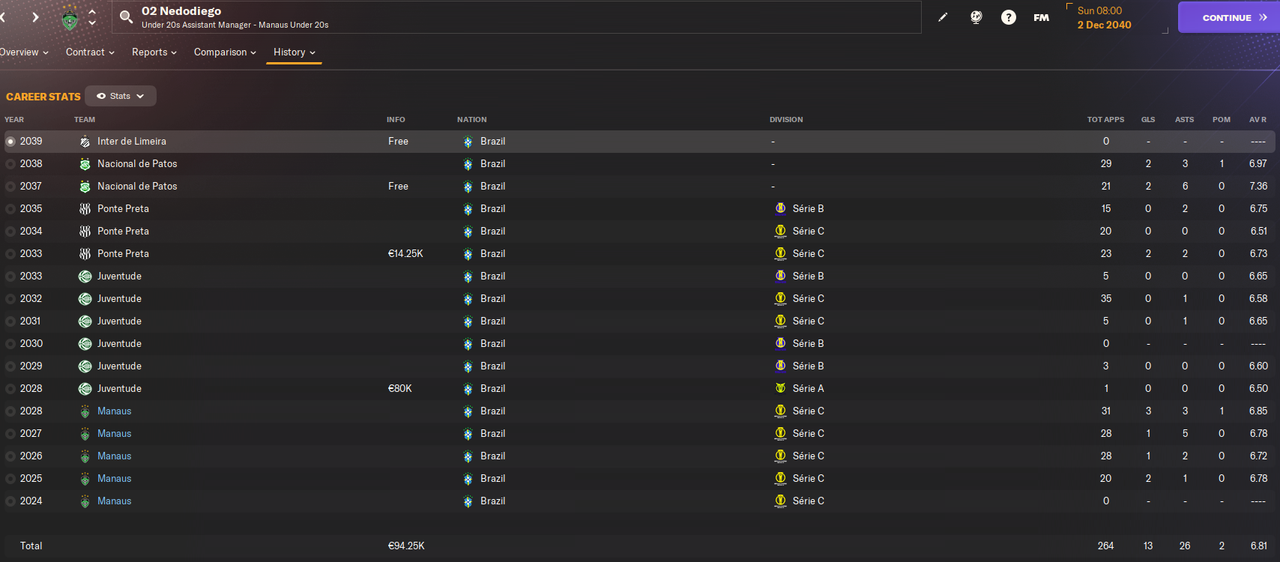Select the 2035 row radio button
Image resolution: width=1280 pixels, height=562 pixels.
pos(10,209)
